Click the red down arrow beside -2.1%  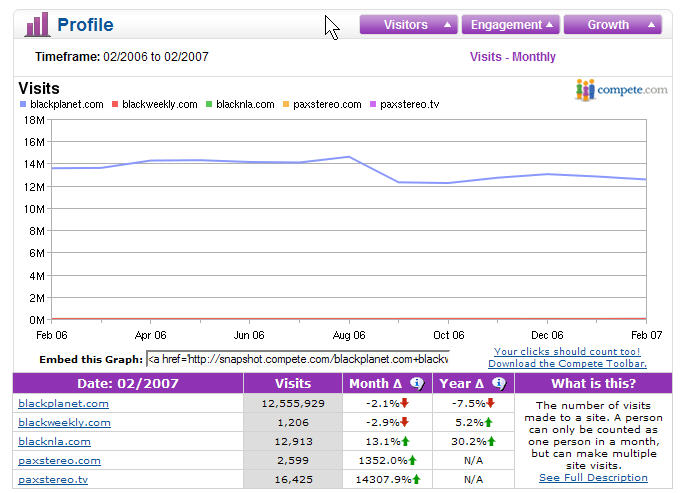tap(405, 403)
